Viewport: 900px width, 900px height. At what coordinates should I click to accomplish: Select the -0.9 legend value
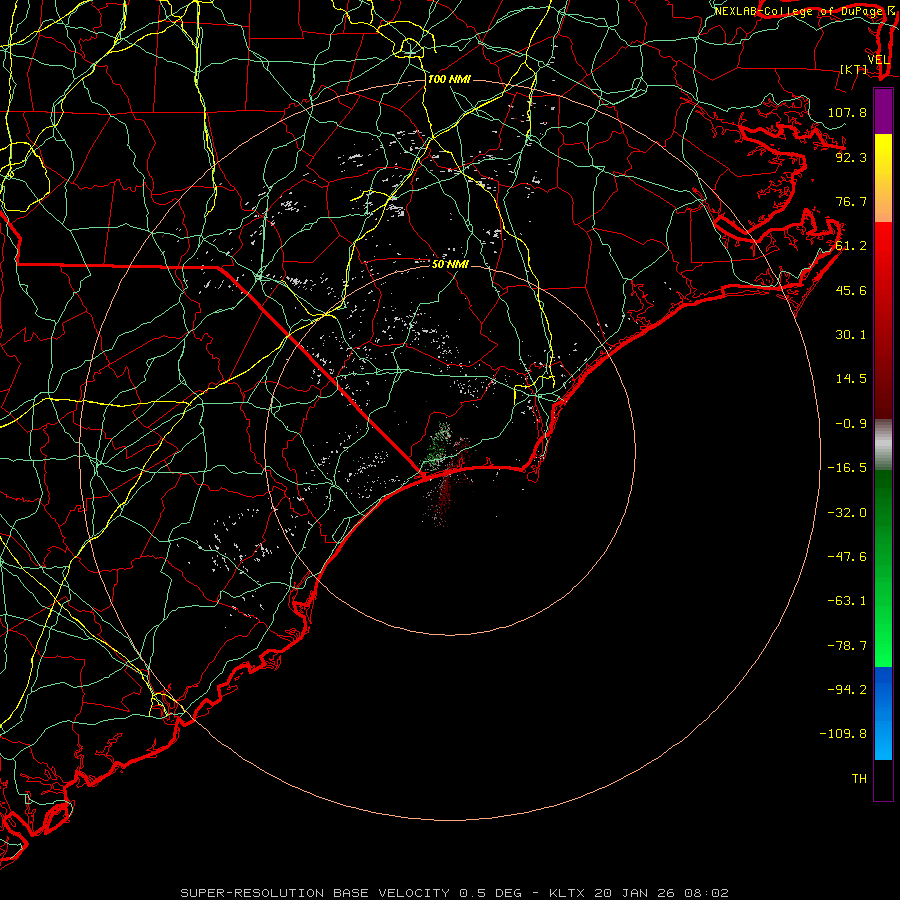click(x=851, y=424)
